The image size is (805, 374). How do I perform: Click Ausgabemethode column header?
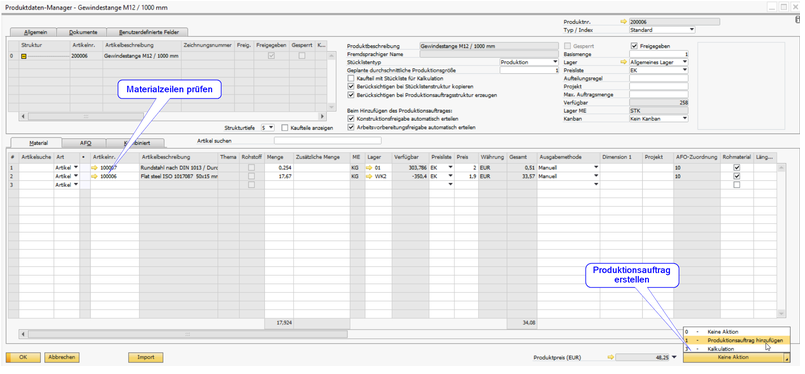click(x=568, y=157)
